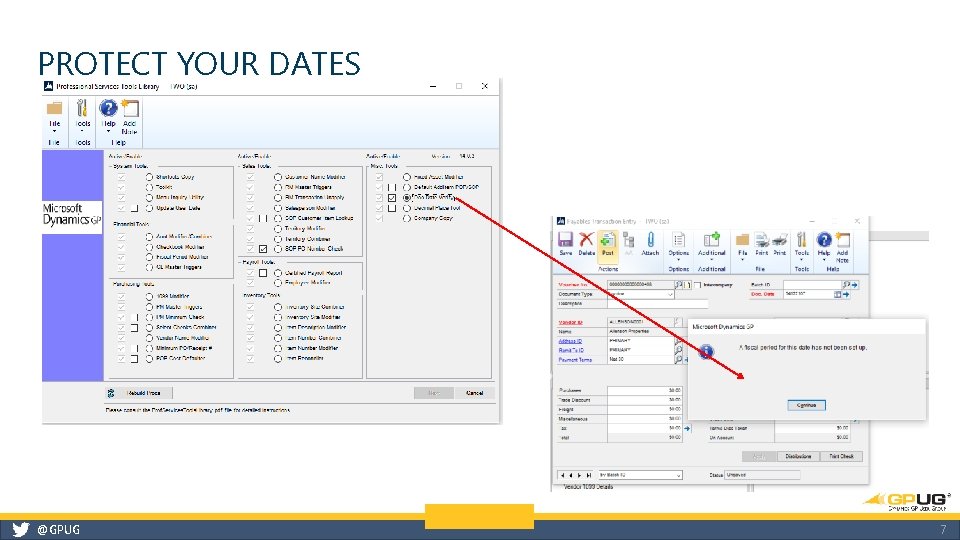Click the Trade Discount amount field
Image resolution: width=960 pixels, height=540 pixels.
pyautogui.click(x=645, y=400)
